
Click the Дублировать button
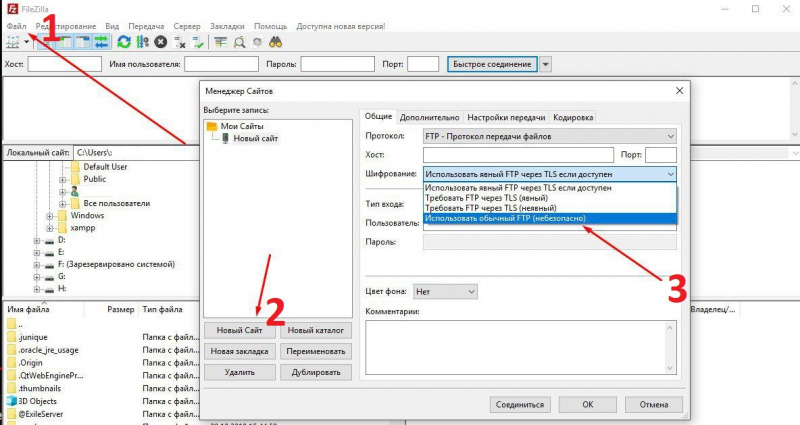tap(316, 372)
